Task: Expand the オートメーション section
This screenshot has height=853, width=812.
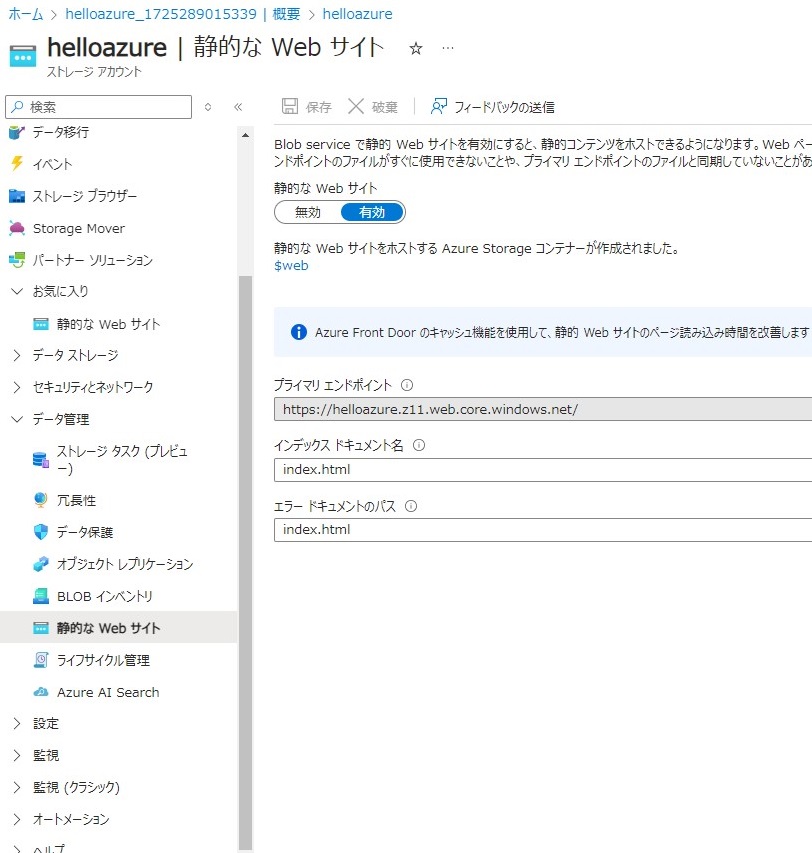Action: tap(17, 819)
